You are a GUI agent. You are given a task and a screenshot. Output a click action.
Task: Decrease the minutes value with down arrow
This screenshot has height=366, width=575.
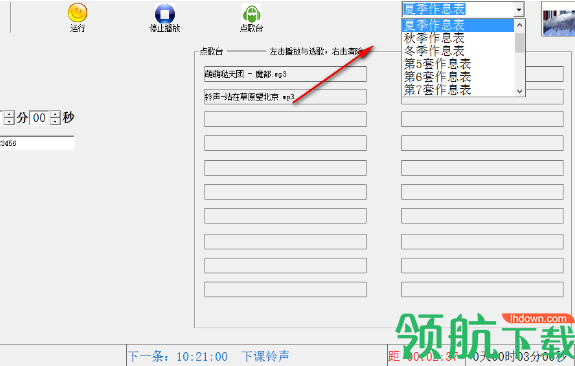(9, 121)
